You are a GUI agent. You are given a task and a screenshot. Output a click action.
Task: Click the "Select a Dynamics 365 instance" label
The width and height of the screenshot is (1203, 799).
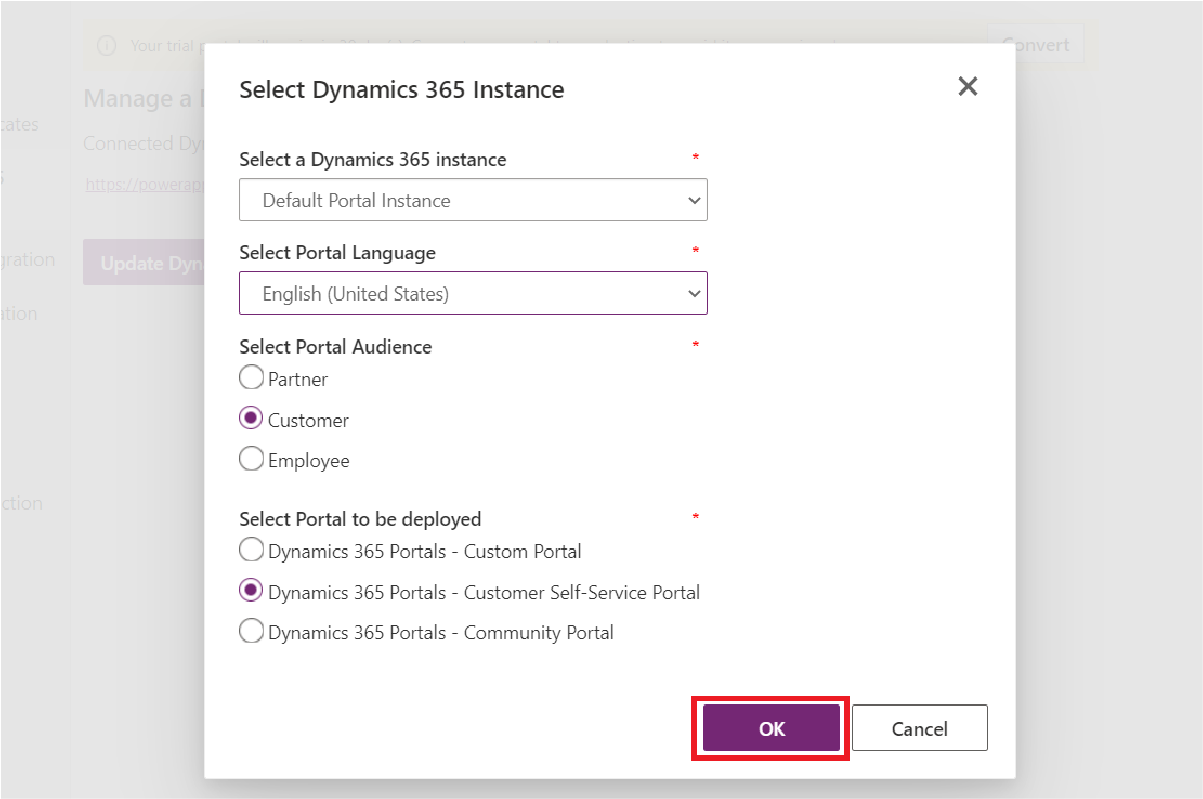(373, 159)
